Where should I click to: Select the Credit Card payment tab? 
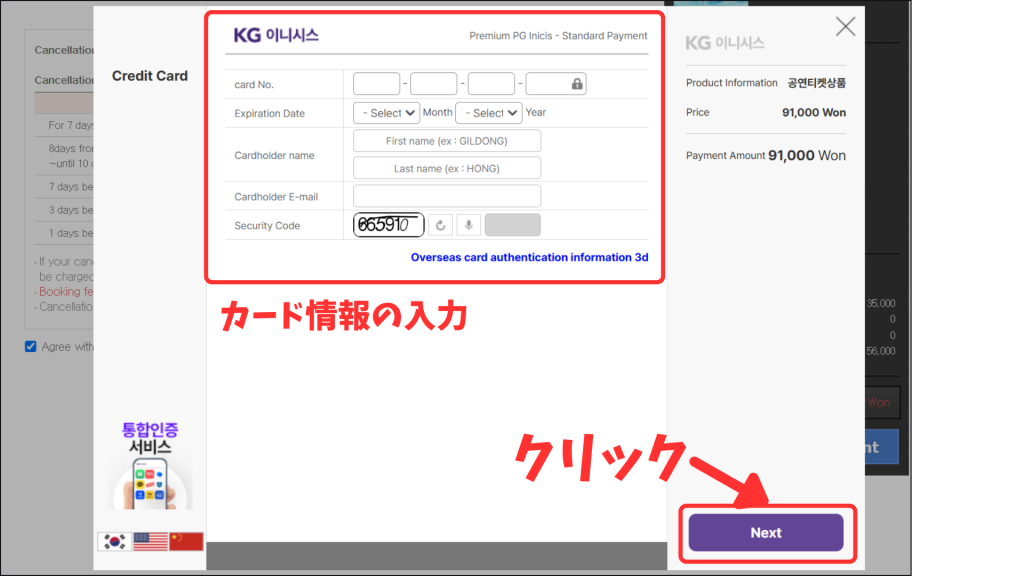coord(150,76)
